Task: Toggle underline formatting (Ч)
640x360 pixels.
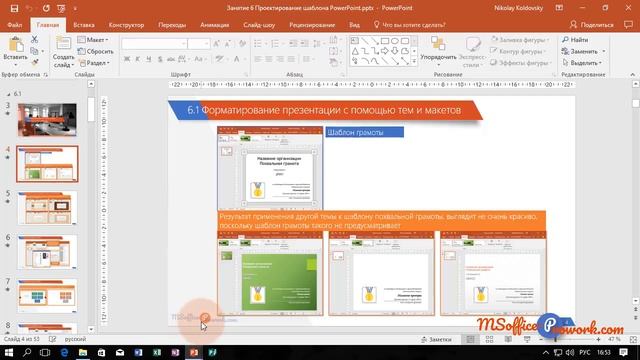Action: [x=149, y=59]
